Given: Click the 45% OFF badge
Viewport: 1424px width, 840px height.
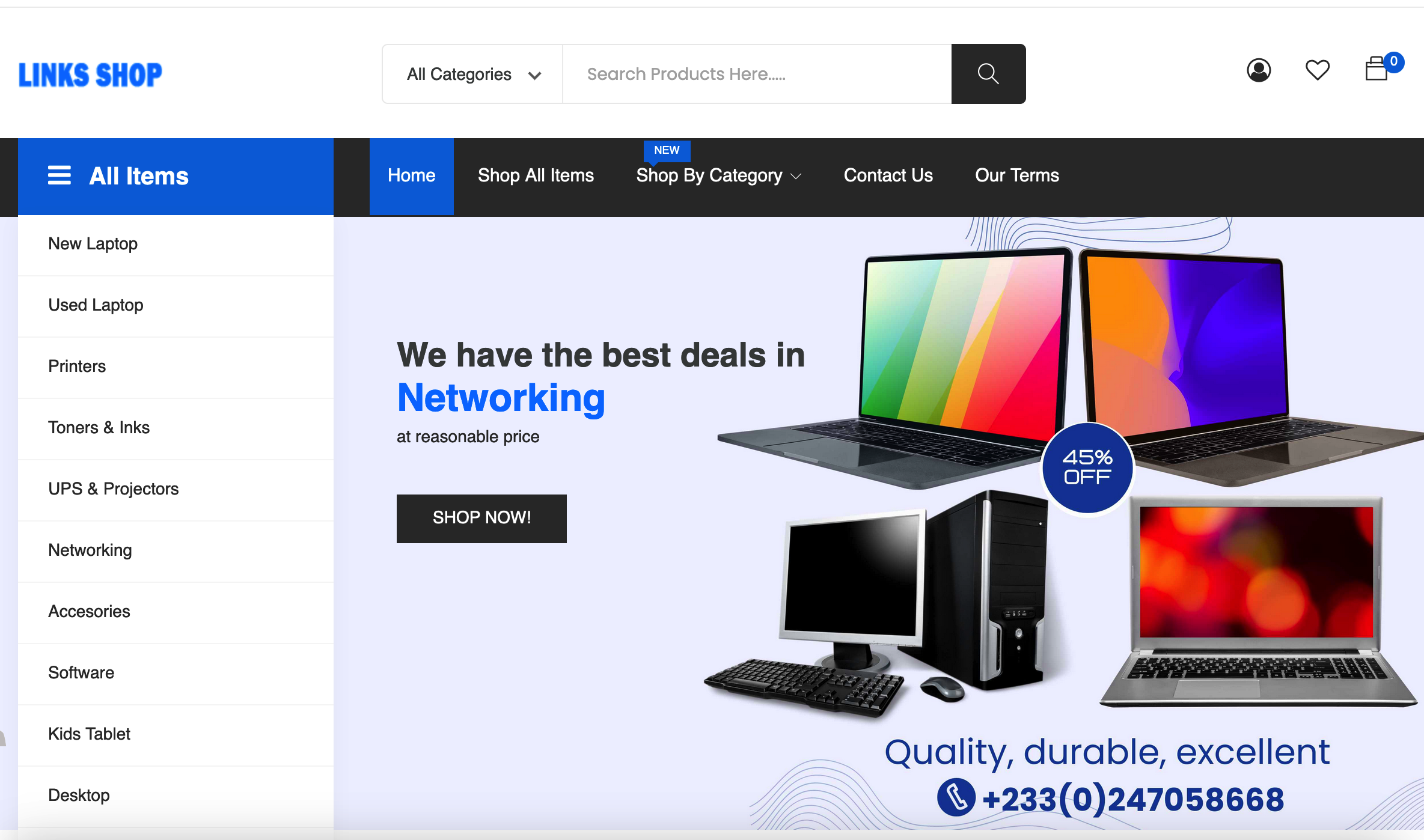Looking at the screenshot, I should coord(1087,467).
